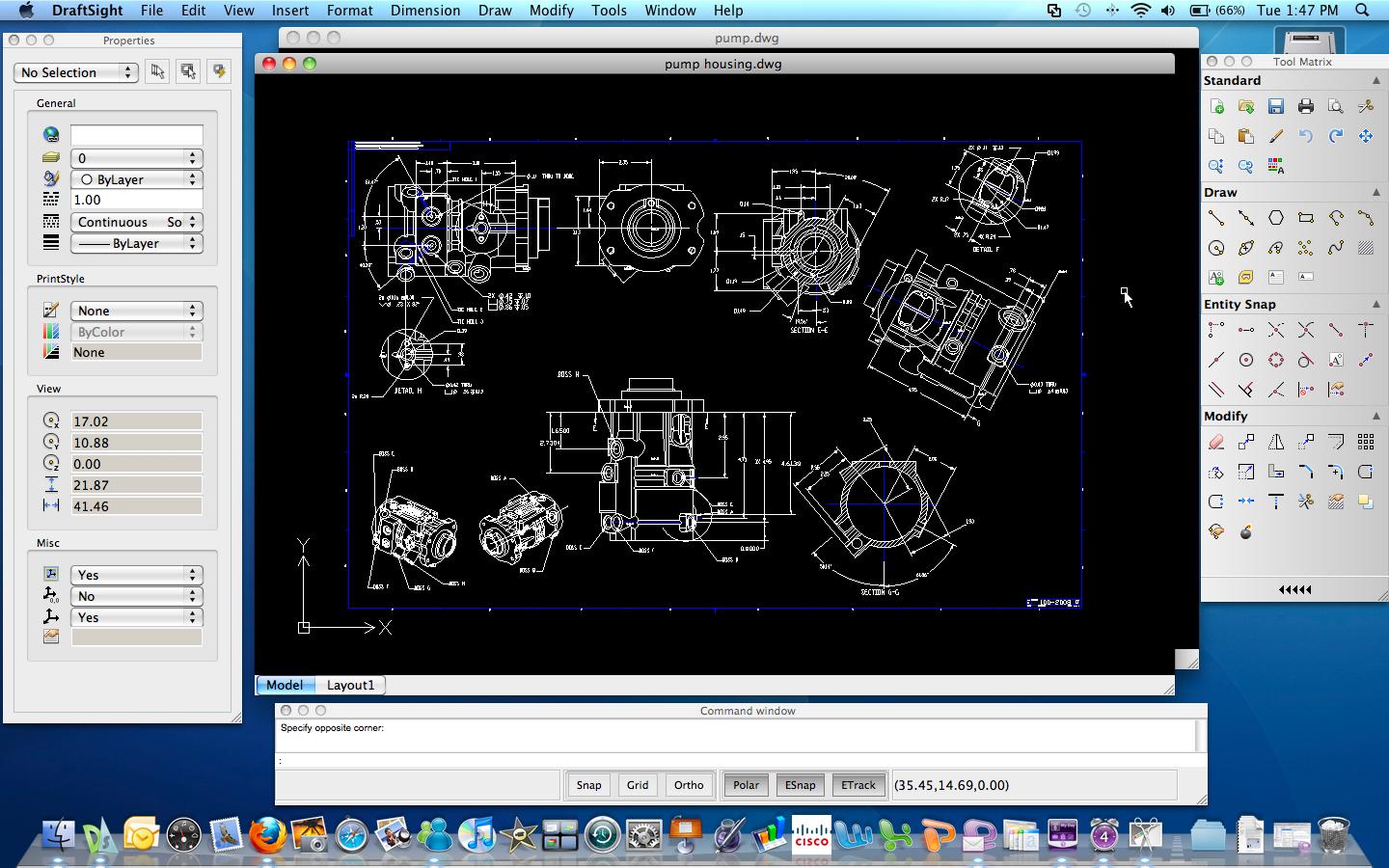Select the Circle tool from the Draw section
This screenshot has height=868, width=1389.
[1215, 248]
